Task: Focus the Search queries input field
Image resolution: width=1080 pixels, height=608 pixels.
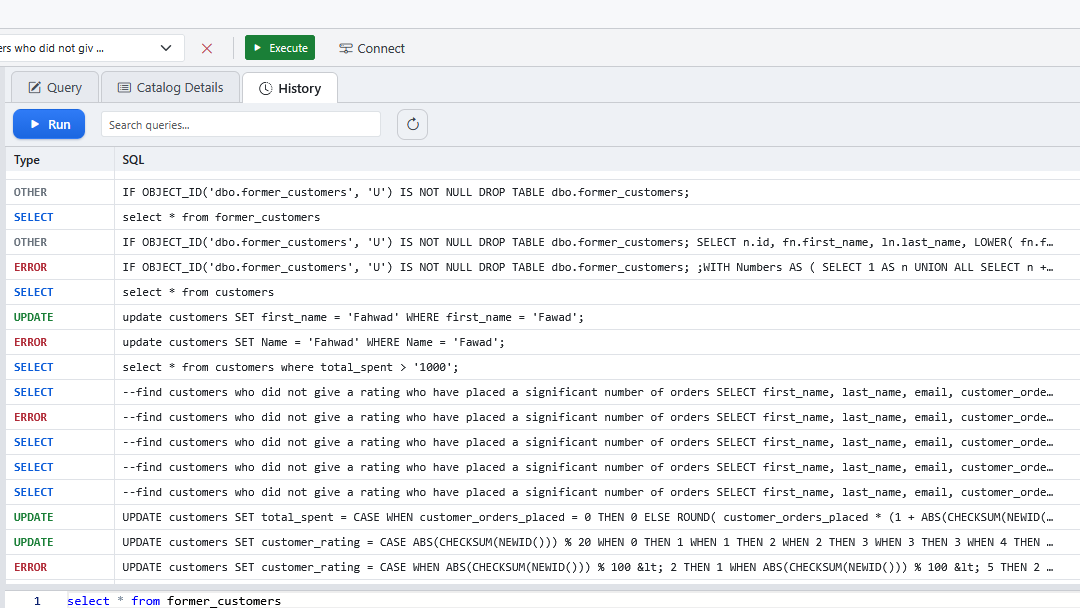Action: [241, 125]
